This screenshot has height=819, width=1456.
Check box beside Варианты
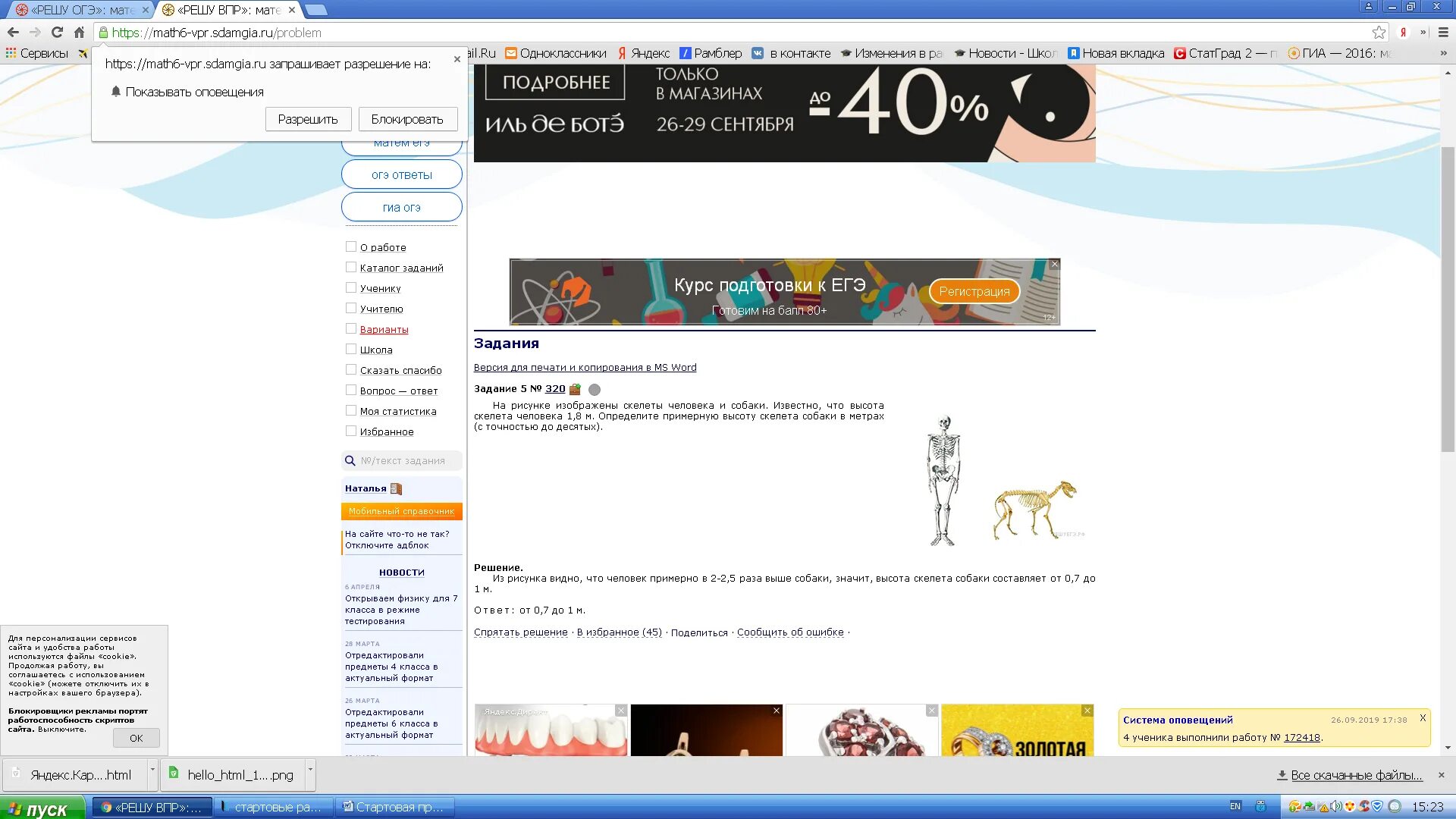[x=351, y=328]
